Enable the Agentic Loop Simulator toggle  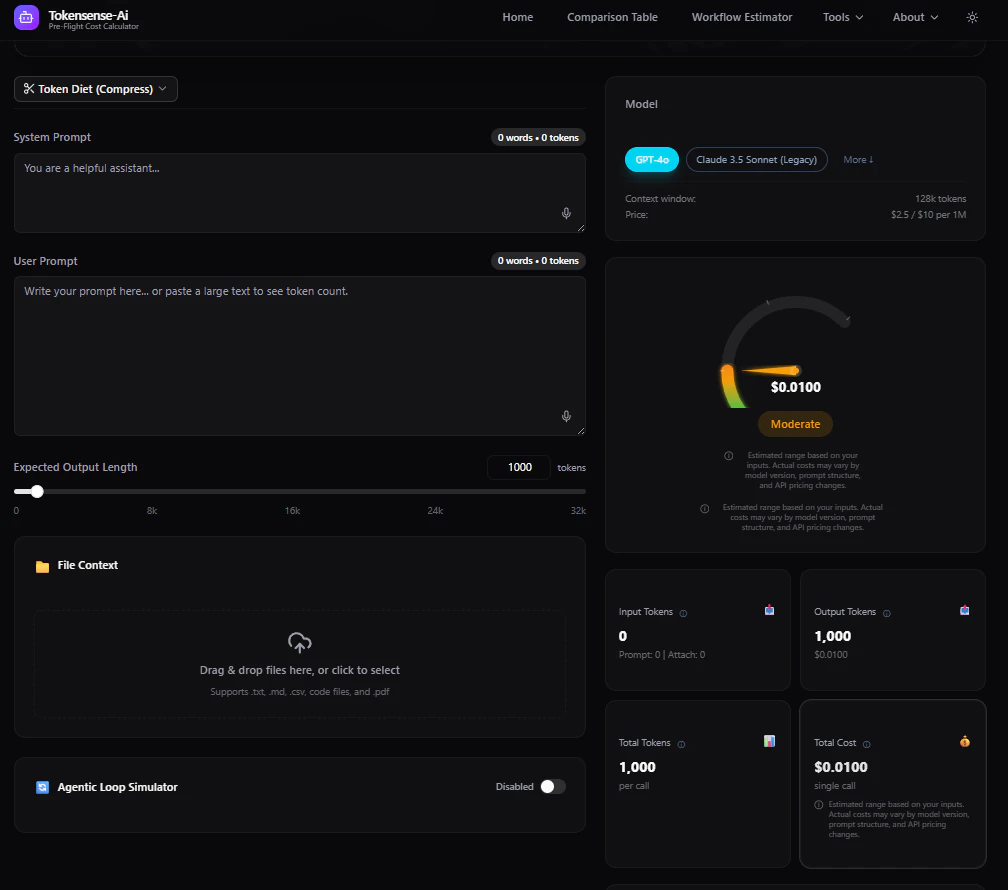point(553,786)
